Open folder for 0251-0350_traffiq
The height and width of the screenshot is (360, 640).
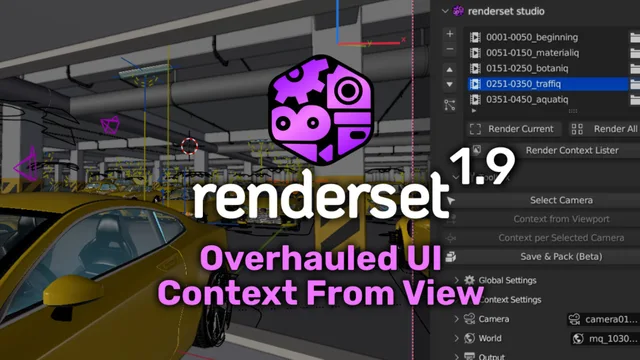(x=635, y=84)
